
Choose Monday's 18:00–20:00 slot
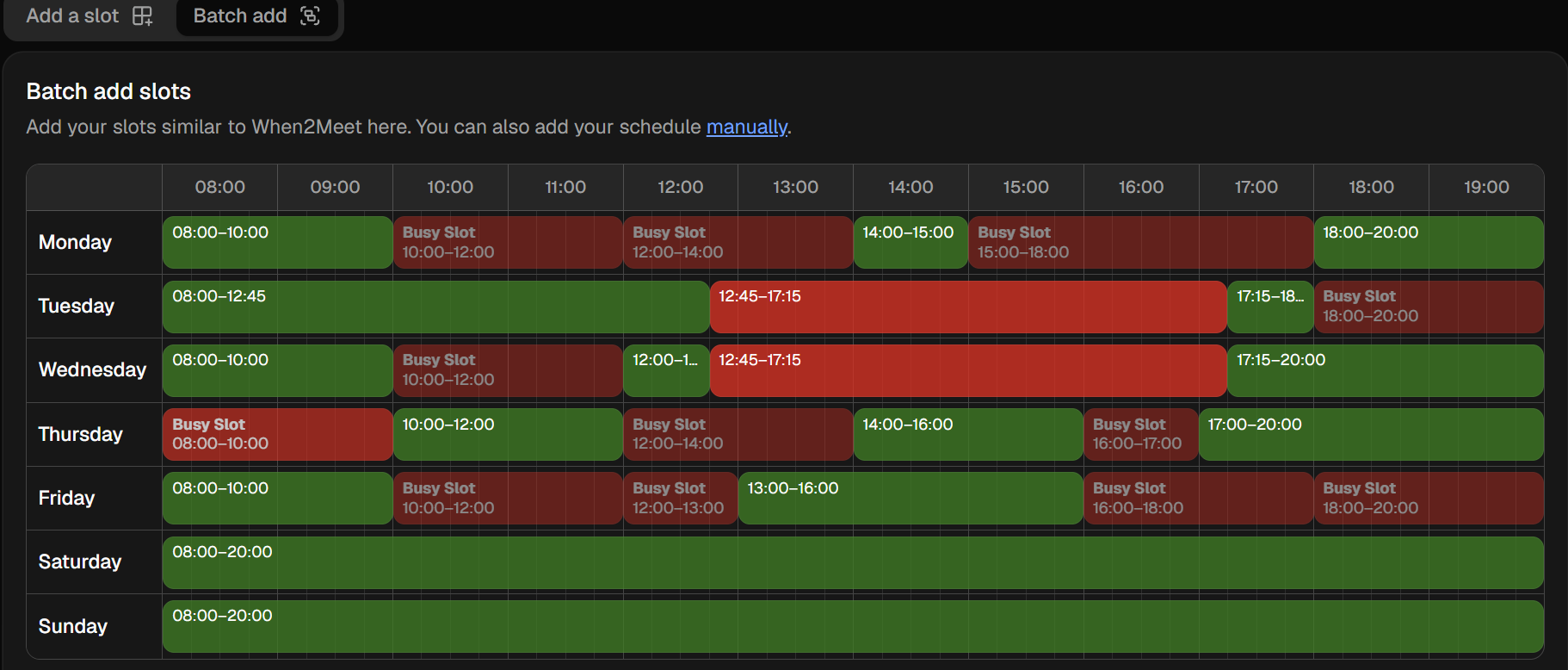click(1429, 242)
